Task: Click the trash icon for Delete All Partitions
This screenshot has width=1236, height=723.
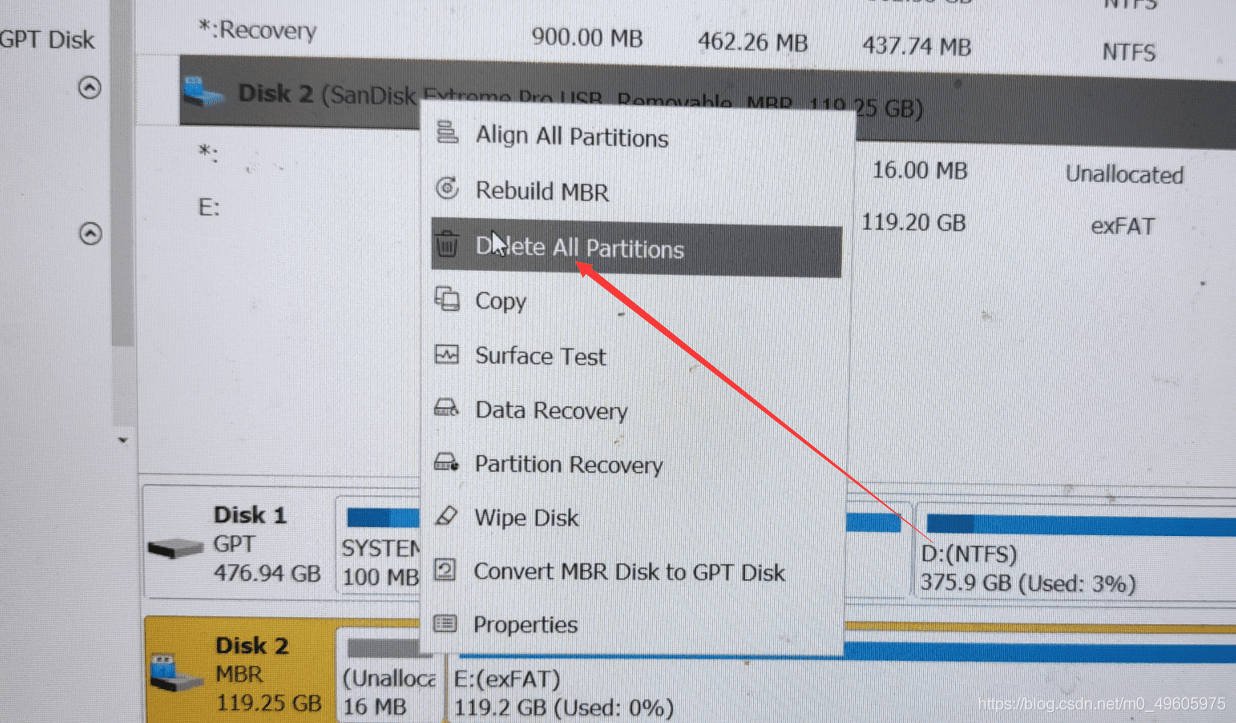Action: [x=447, y=244]
